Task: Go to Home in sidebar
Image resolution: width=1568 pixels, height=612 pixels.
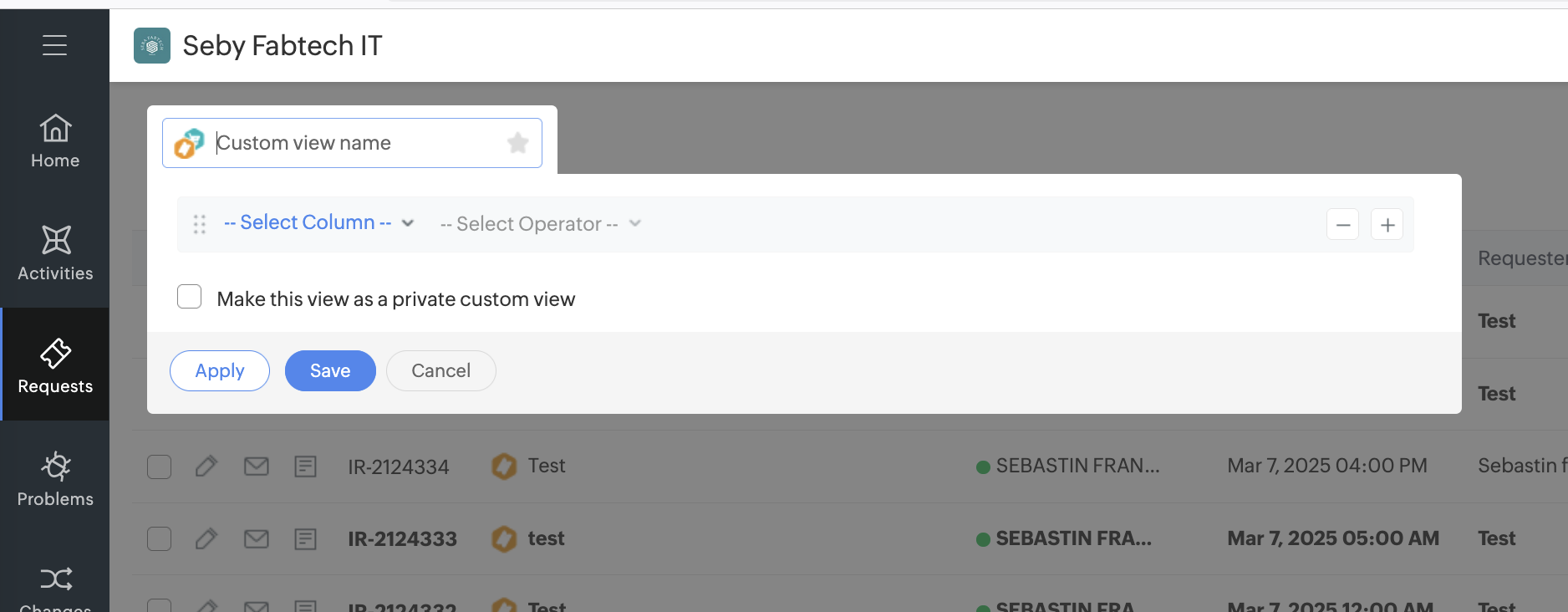Action: [55, 141]
